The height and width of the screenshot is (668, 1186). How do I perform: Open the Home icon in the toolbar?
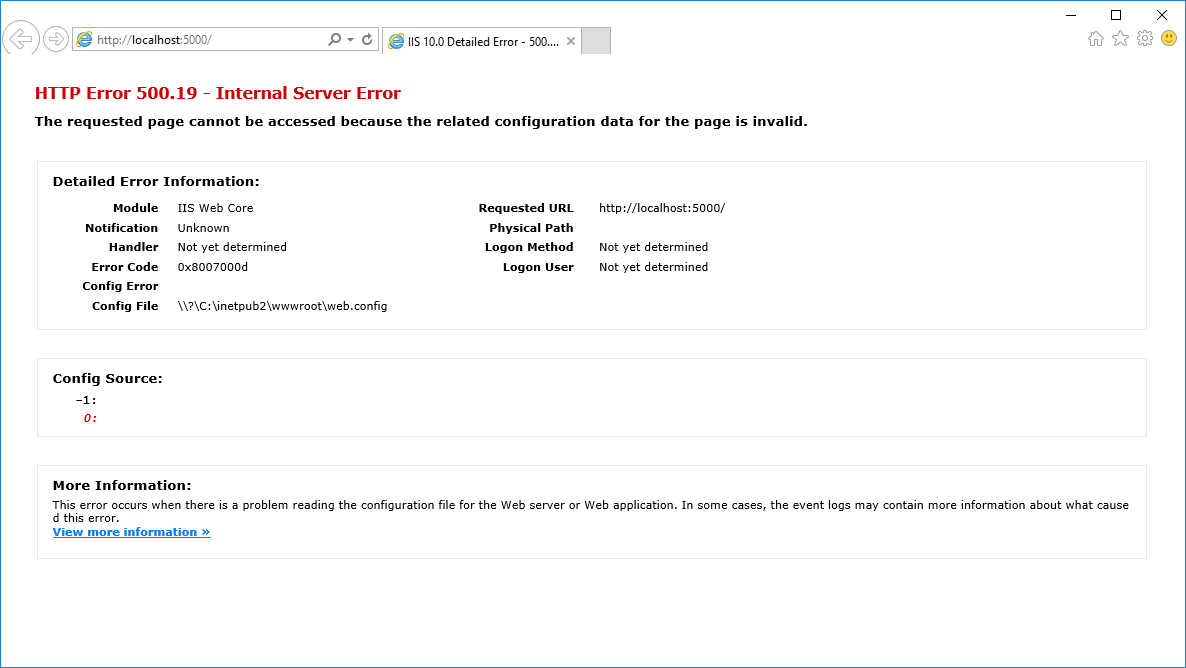[x=1096, y=39]
